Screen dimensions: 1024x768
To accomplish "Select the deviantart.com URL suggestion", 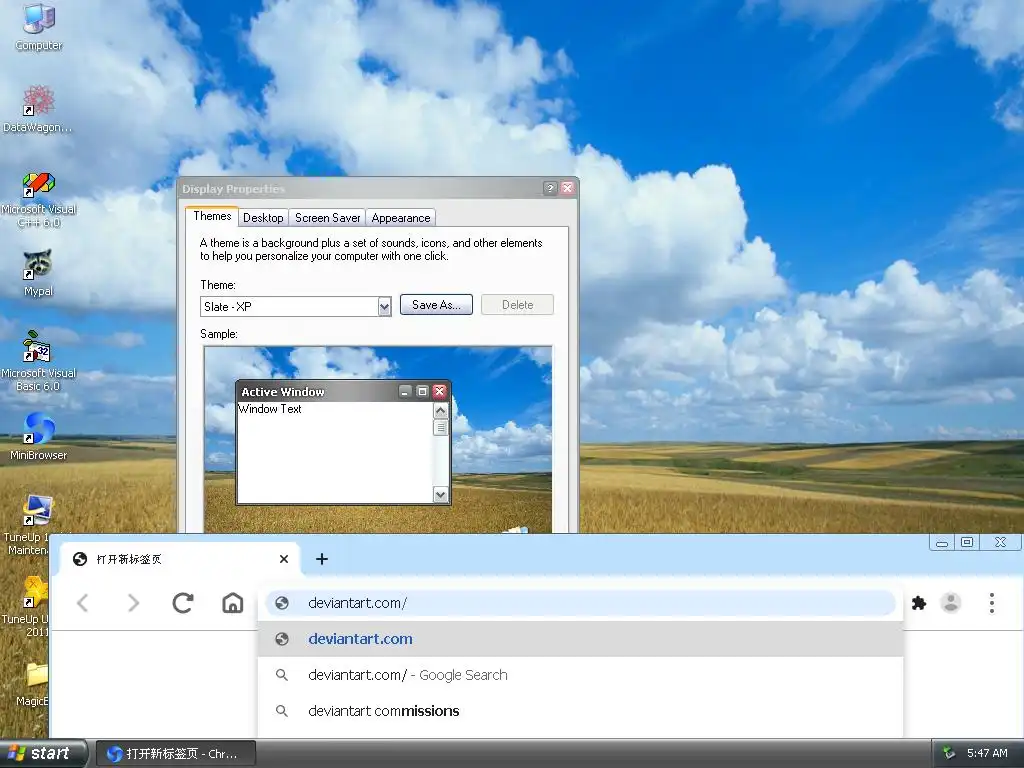I will (580, 639).
